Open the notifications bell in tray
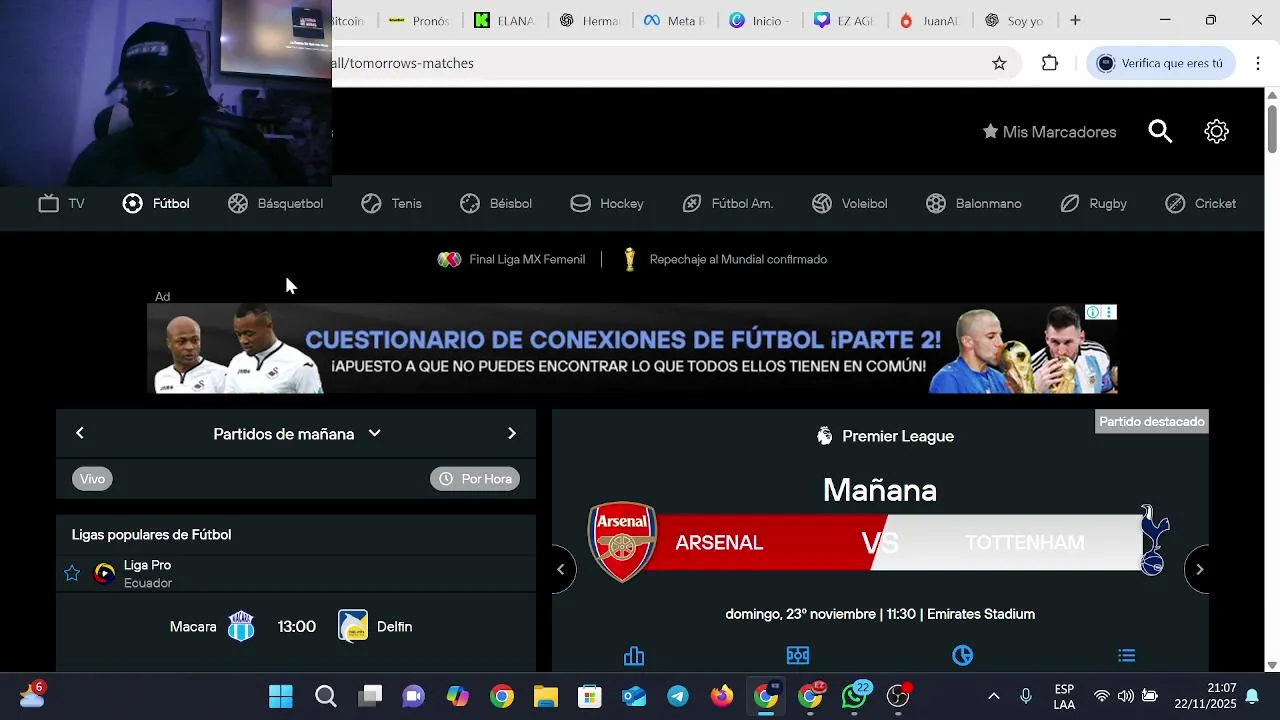This screenshot has height=720, width=1280. click(1252, 696)
